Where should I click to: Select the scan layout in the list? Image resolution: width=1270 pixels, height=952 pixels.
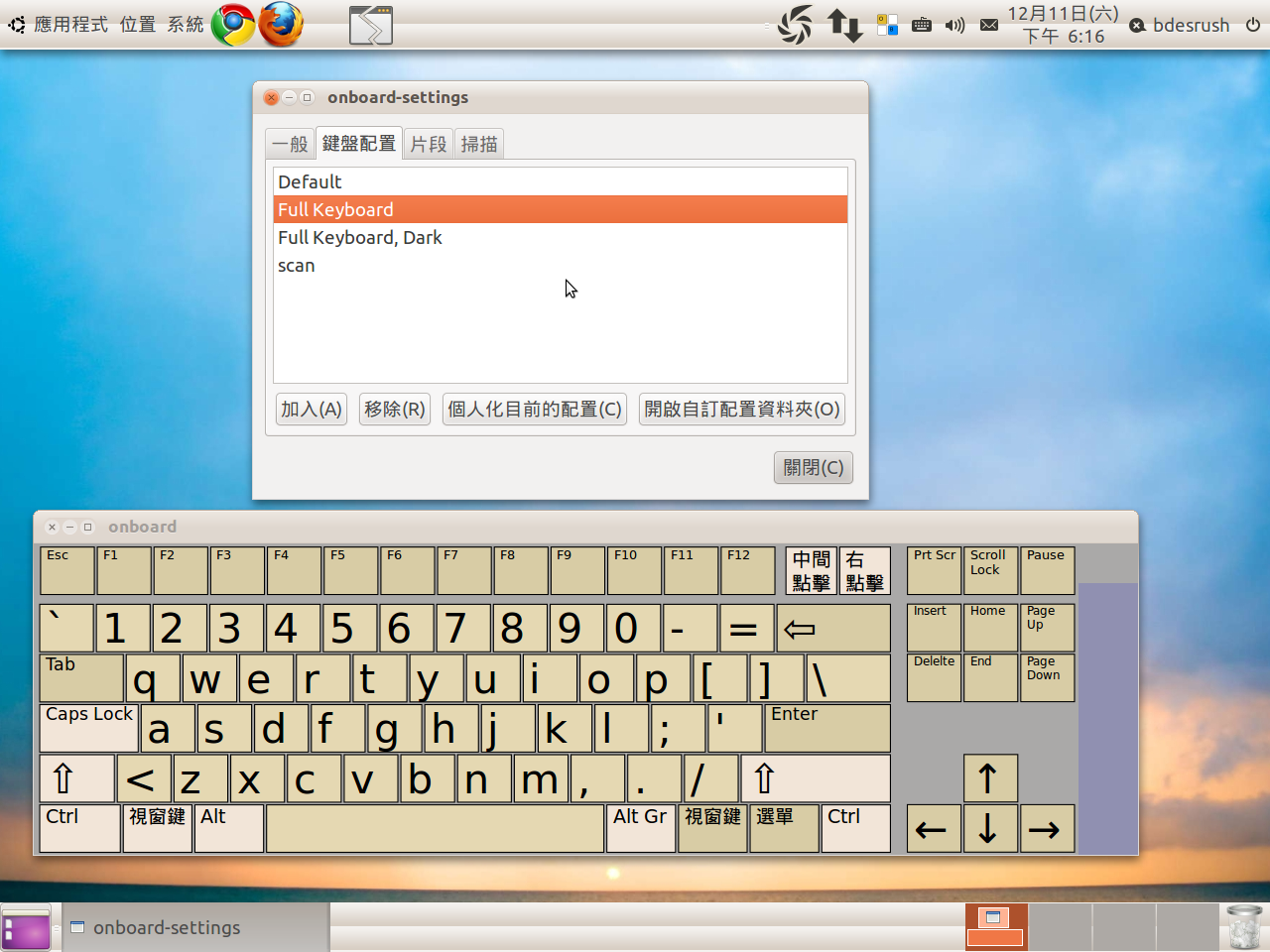pos(561,265)
